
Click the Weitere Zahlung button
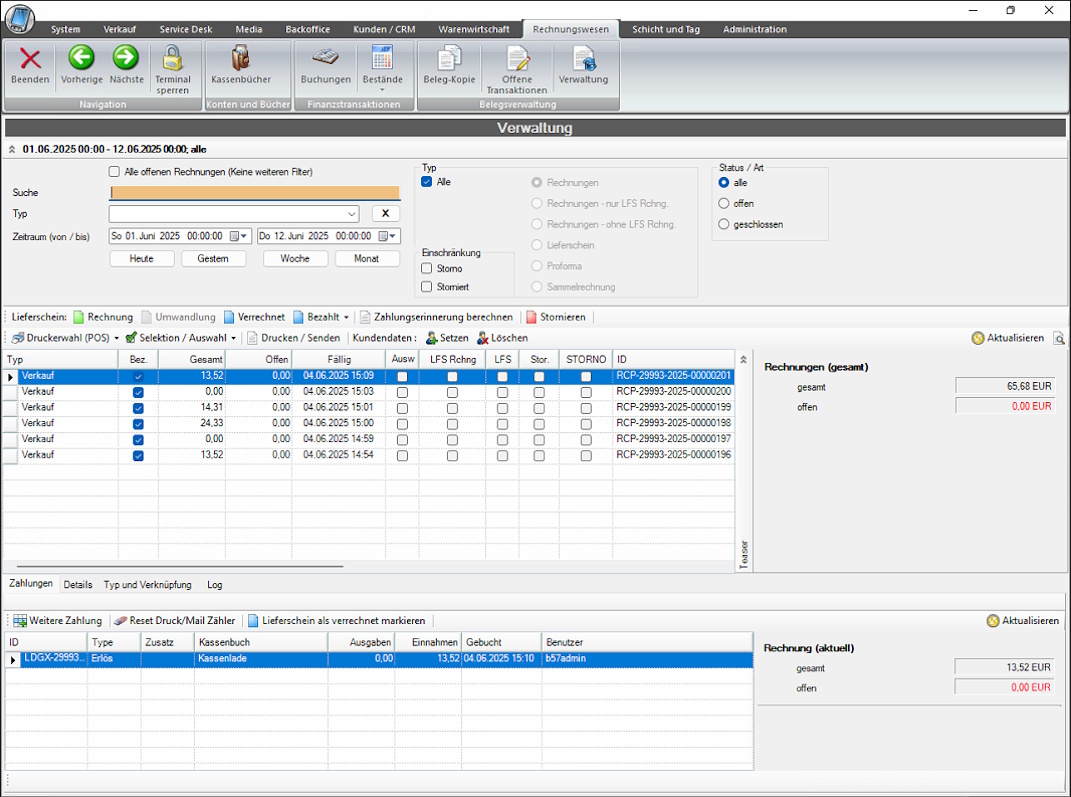pos(57,620)
